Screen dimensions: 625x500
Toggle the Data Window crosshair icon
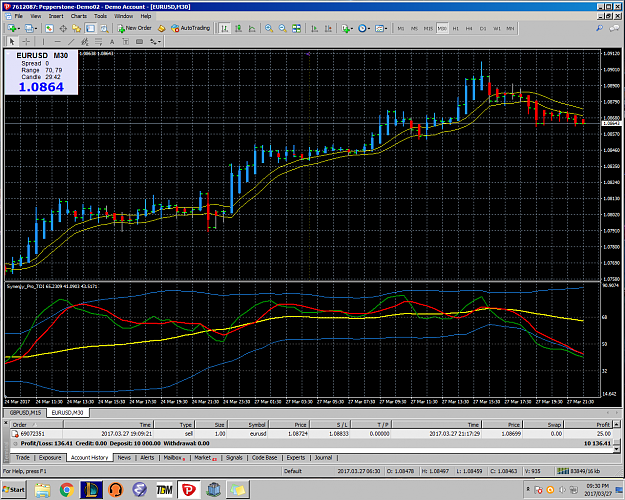(x=63, y=28)
